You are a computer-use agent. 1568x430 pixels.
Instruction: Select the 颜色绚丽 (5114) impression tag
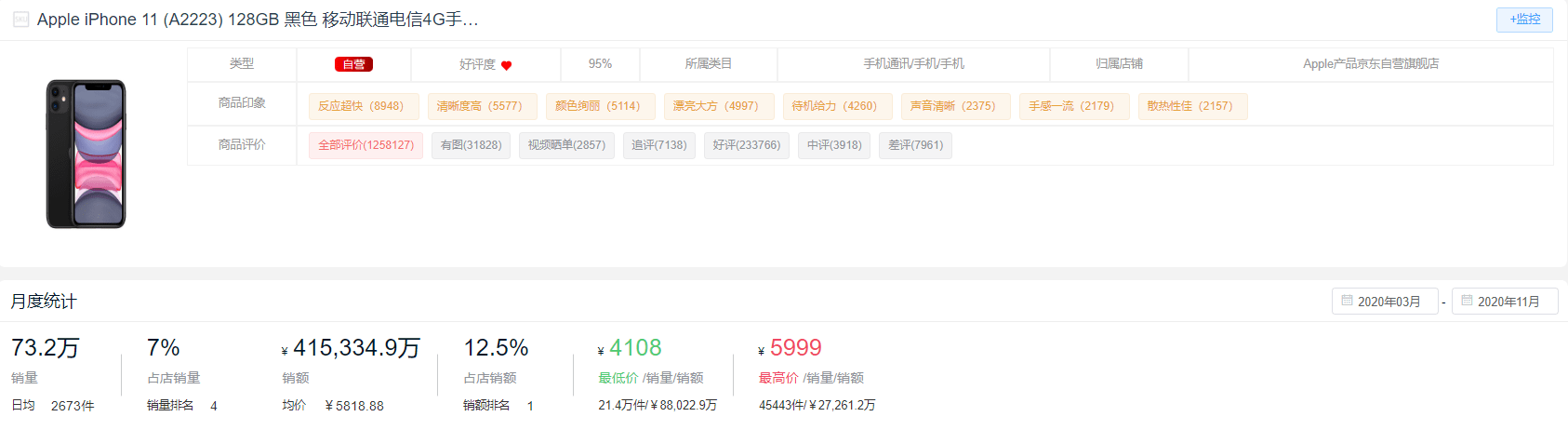click(x=600, y=106)
